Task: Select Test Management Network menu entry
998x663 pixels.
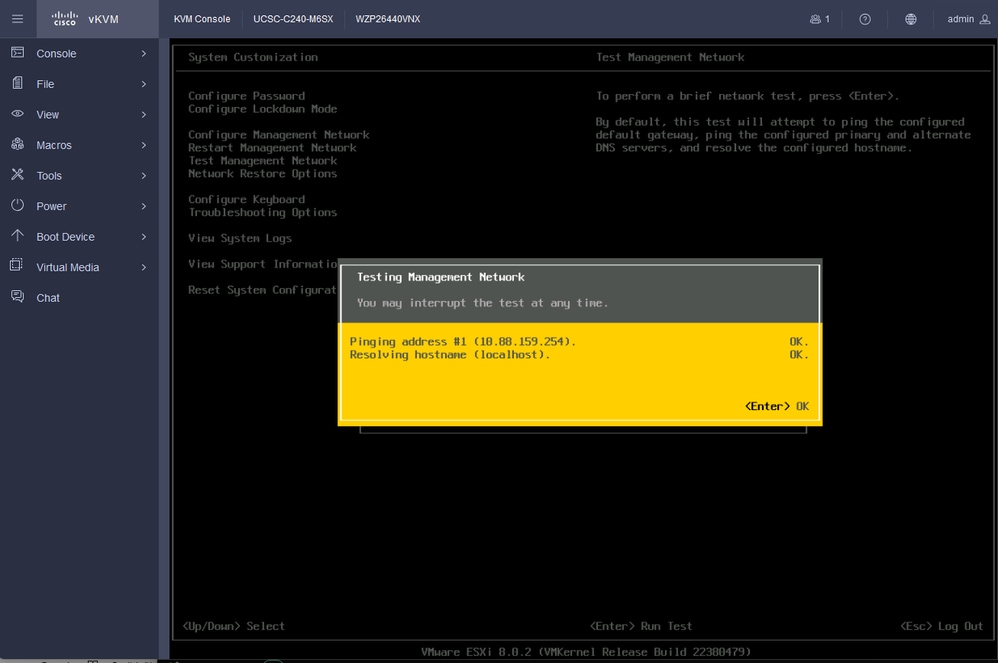Action: pos(262,160)
